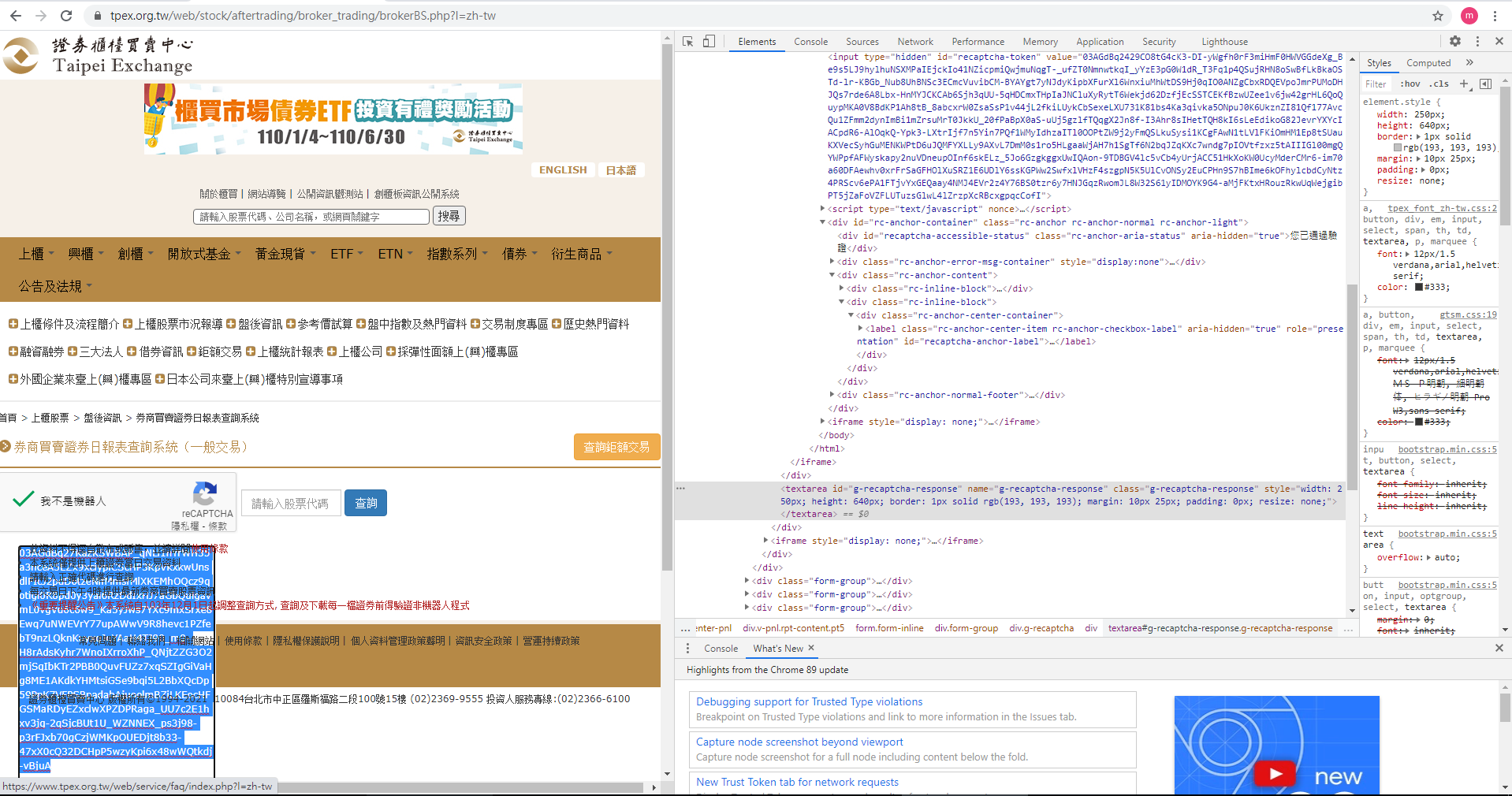This screenshot has width=1512, height=796.
Task: Click the rgb(193,193,193) border color swatch
Action: coord(1398,147)
